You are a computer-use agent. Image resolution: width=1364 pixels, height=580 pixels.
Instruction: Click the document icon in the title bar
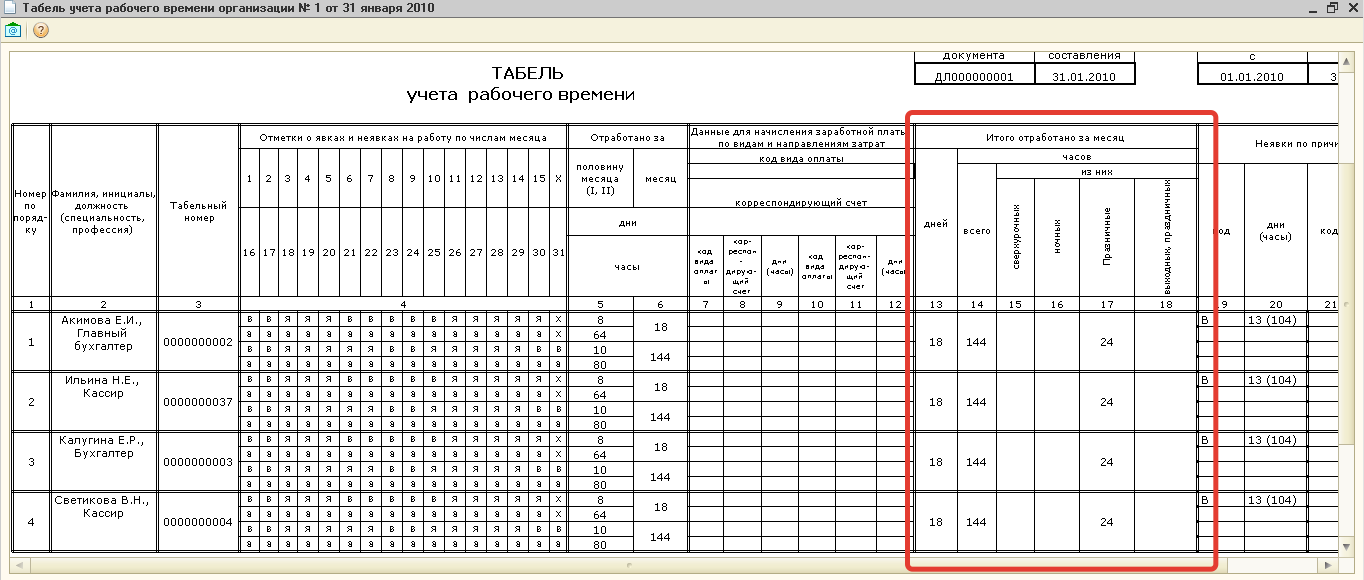[10, 8]
